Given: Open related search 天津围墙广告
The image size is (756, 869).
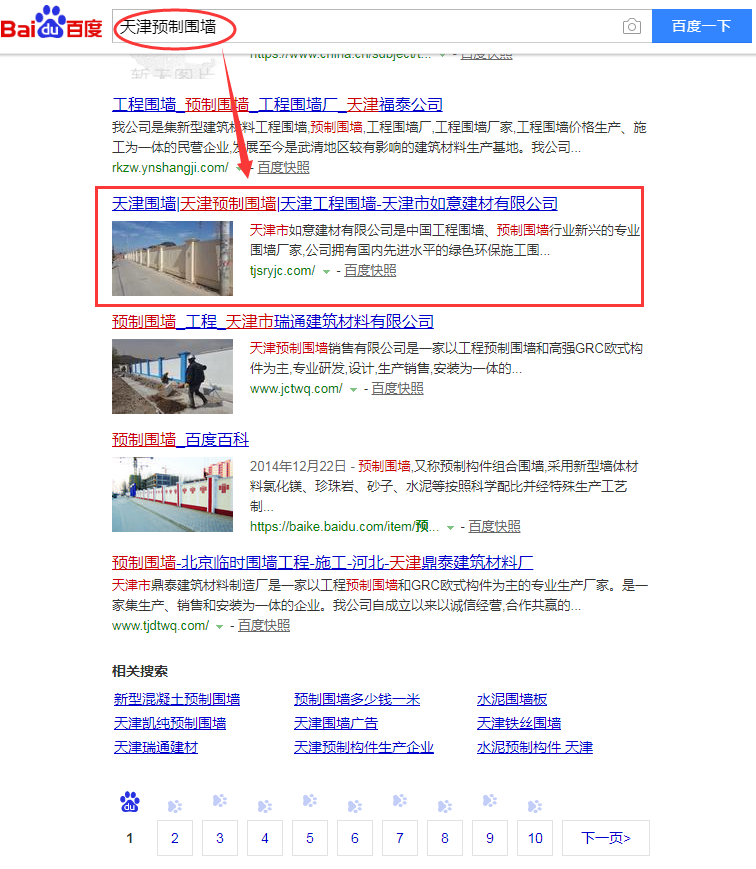Looking at the screenshot, I should (336, 723).
